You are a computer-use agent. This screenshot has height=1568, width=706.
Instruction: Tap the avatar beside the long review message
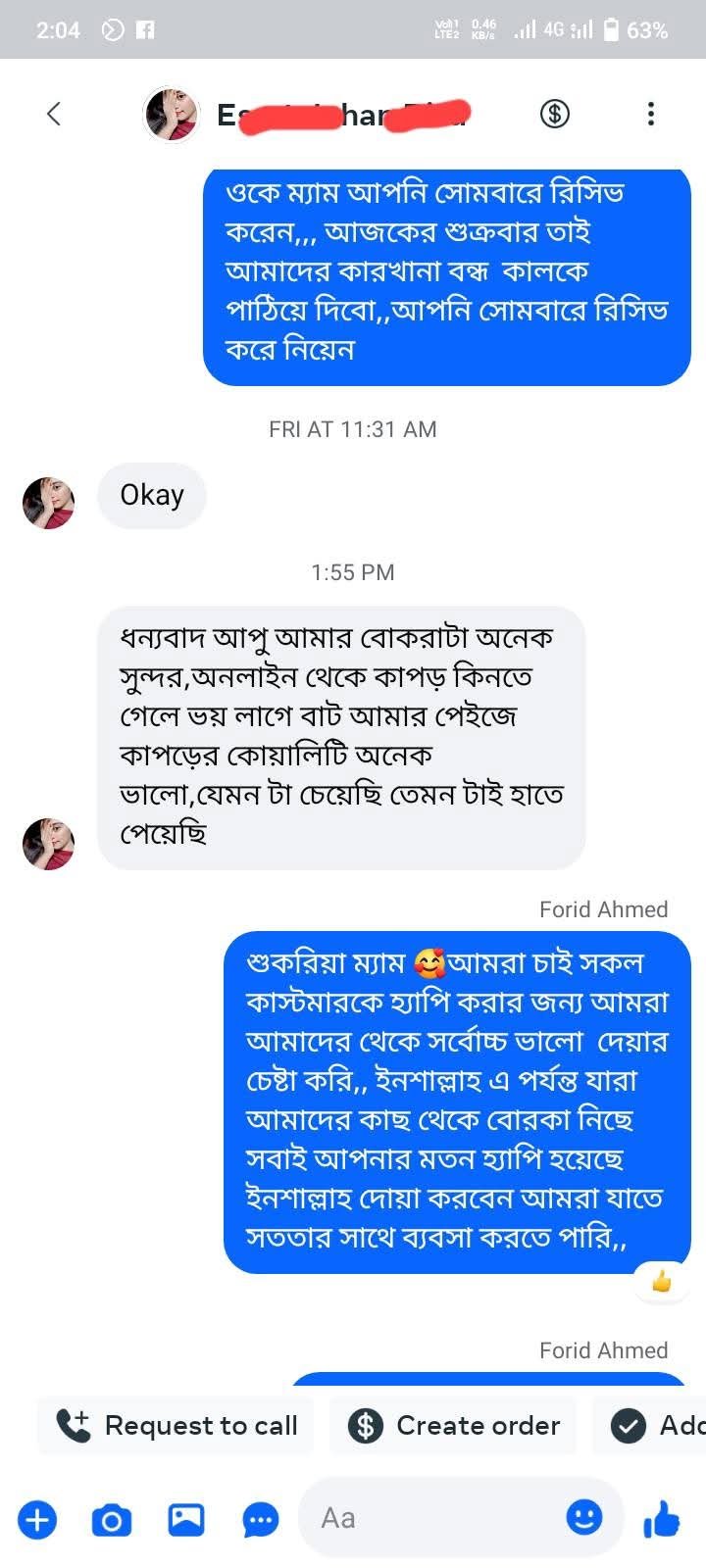pos(48,844)
